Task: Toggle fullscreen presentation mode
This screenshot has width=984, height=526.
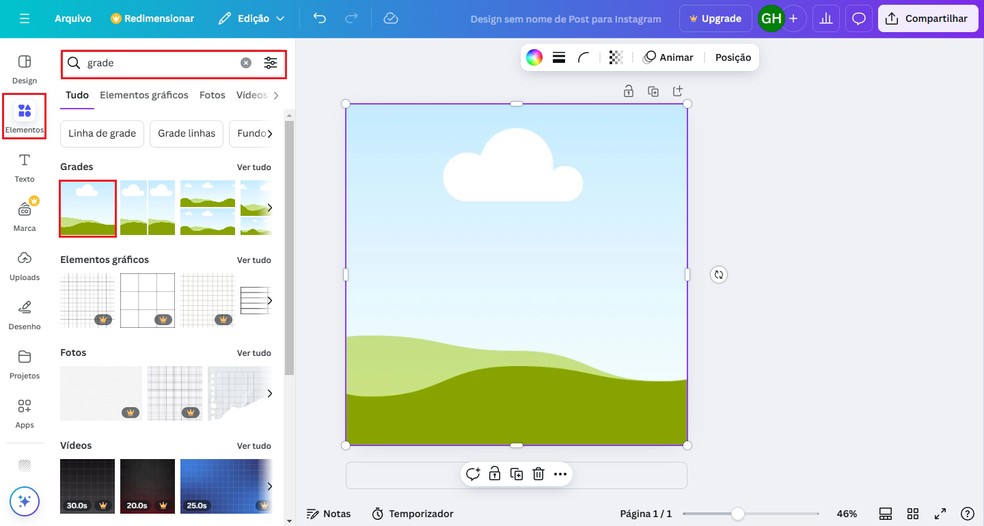Action: coord(940,513)
